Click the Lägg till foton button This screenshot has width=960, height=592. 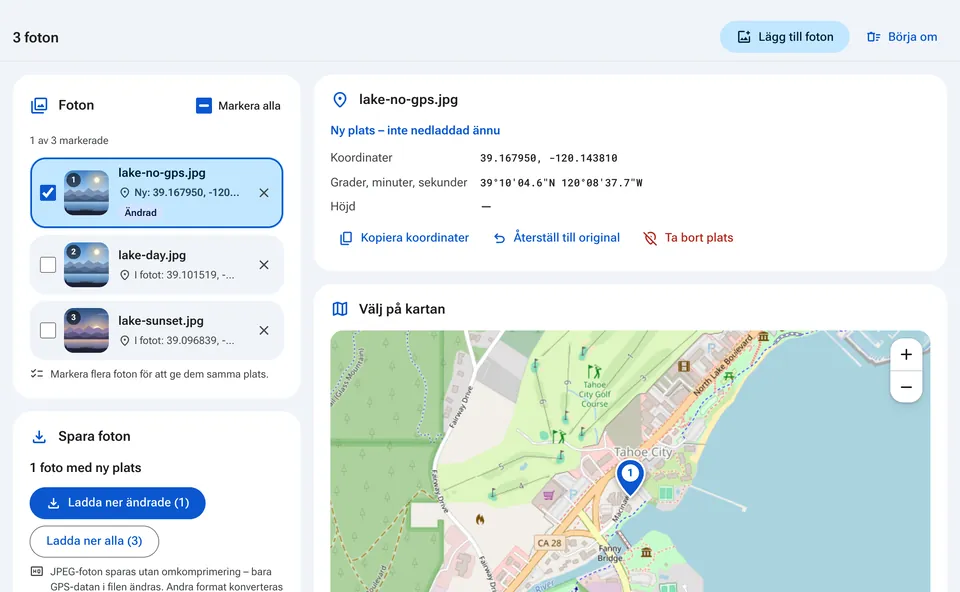click(784, 37)
